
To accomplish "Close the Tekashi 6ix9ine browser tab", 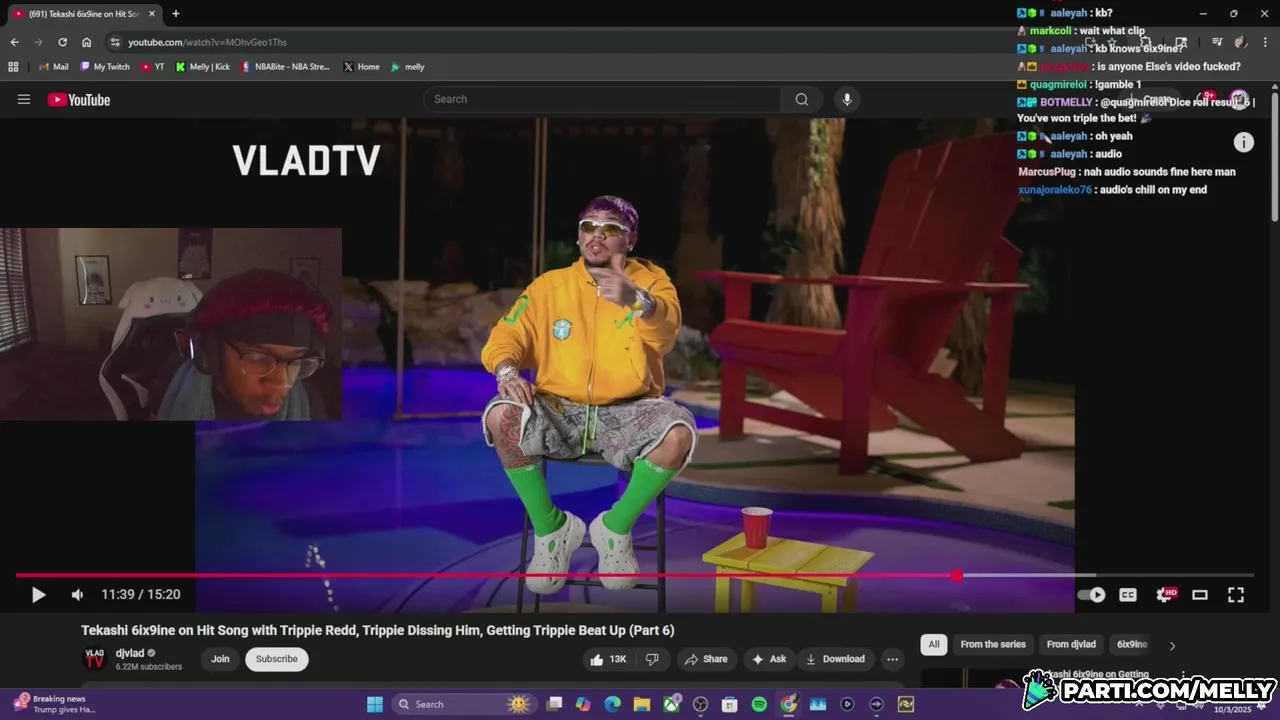I will coord(152,14).
